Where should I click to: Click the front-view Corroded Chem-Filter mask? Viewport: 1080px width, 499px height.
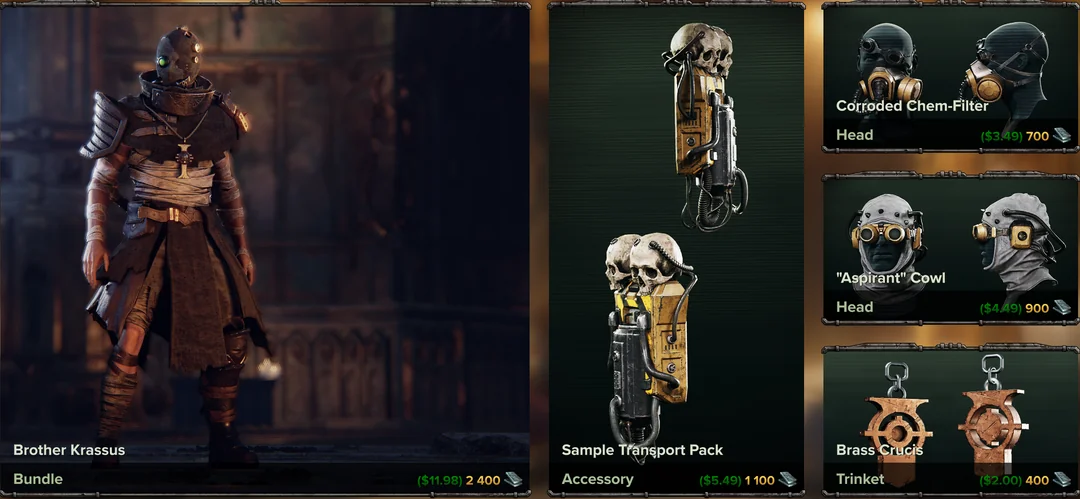(x=889, y=62)
